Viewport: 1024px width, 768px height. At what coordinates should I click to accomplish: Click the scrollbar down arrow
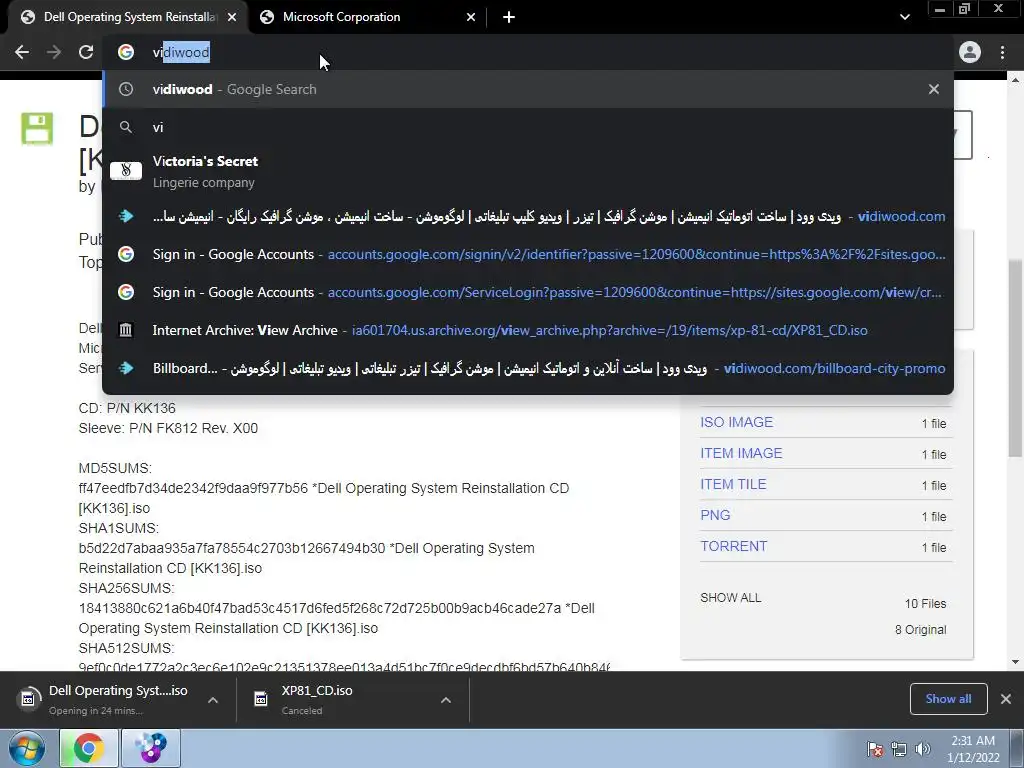click(1015, 662)
